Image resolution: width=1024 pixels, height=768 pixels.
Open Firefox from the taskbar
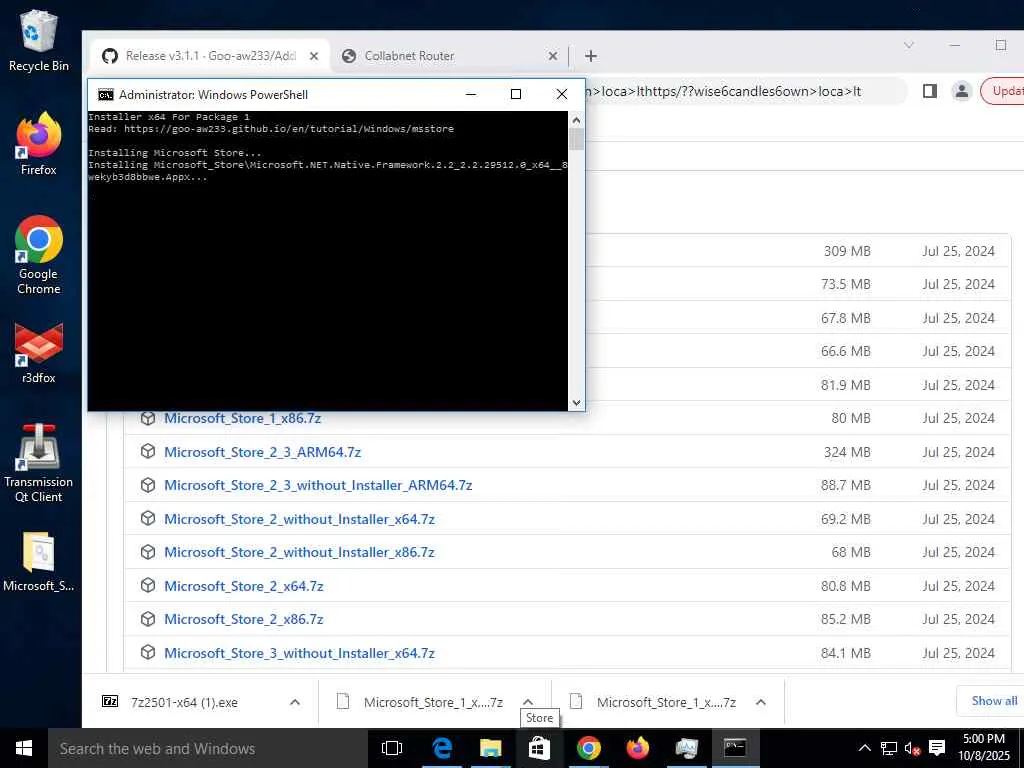637,748
